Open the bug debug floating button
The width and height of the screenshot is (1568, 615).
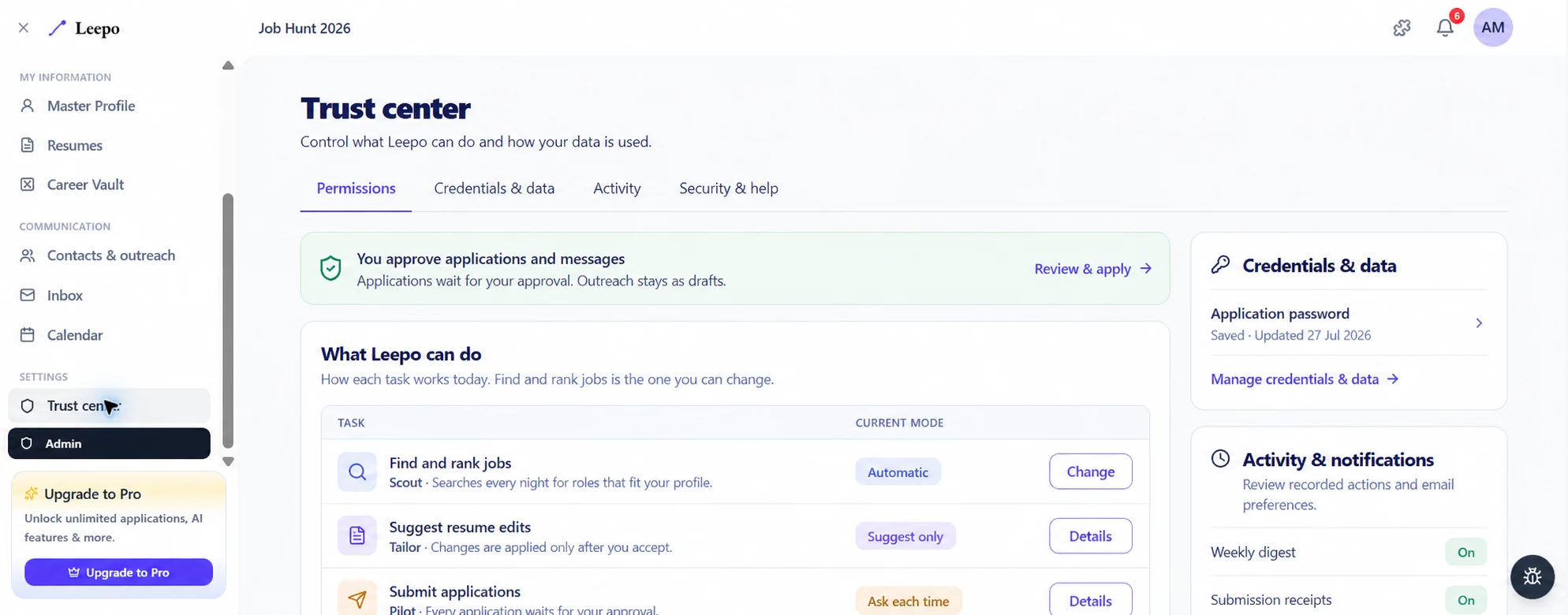pyautogui.click(x=1533, y=576)
